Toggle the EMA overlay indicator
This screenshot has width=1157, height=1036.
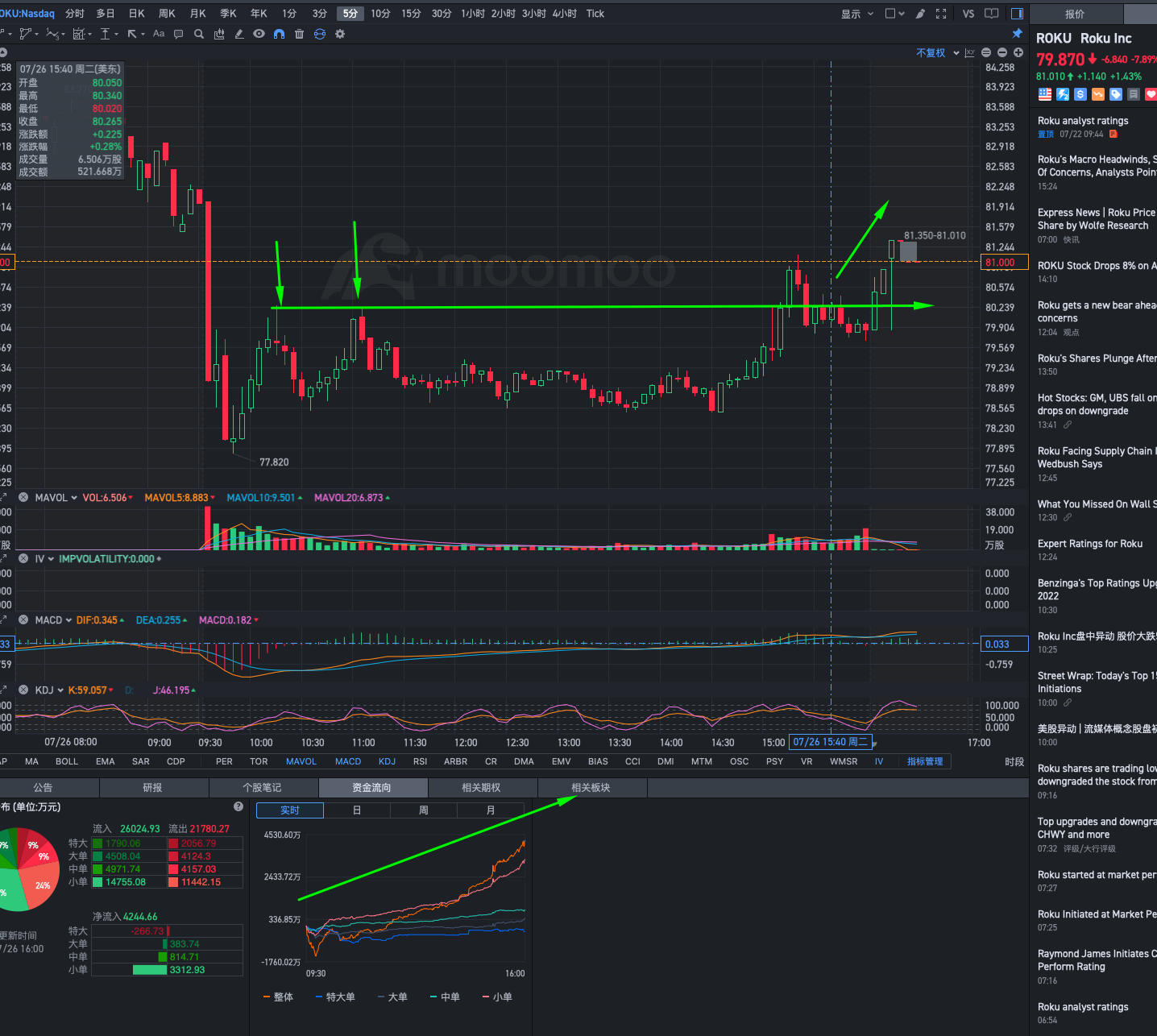pos(106,761)
